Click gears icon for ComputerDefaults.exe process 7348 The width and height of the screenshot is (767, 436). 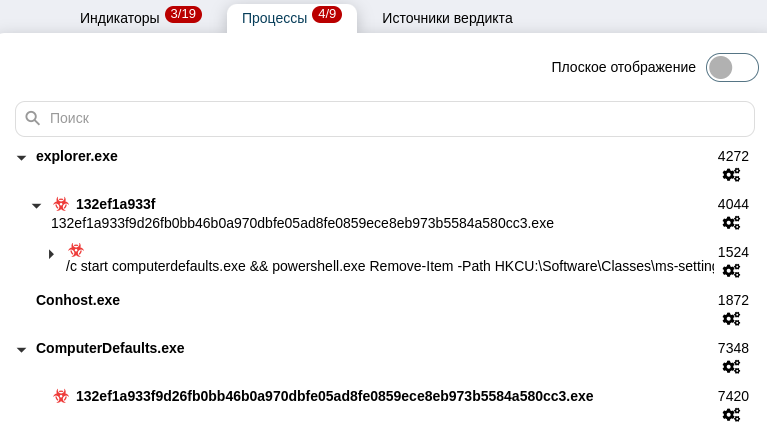[x=731, y=367]
